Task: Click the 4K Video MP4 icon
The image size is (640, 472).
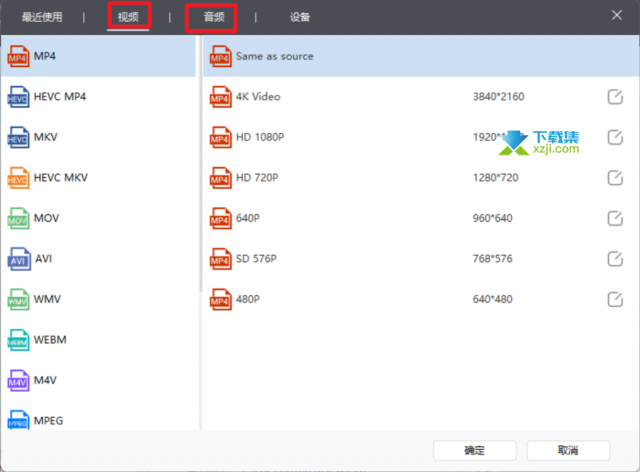Action: point(220,97)
